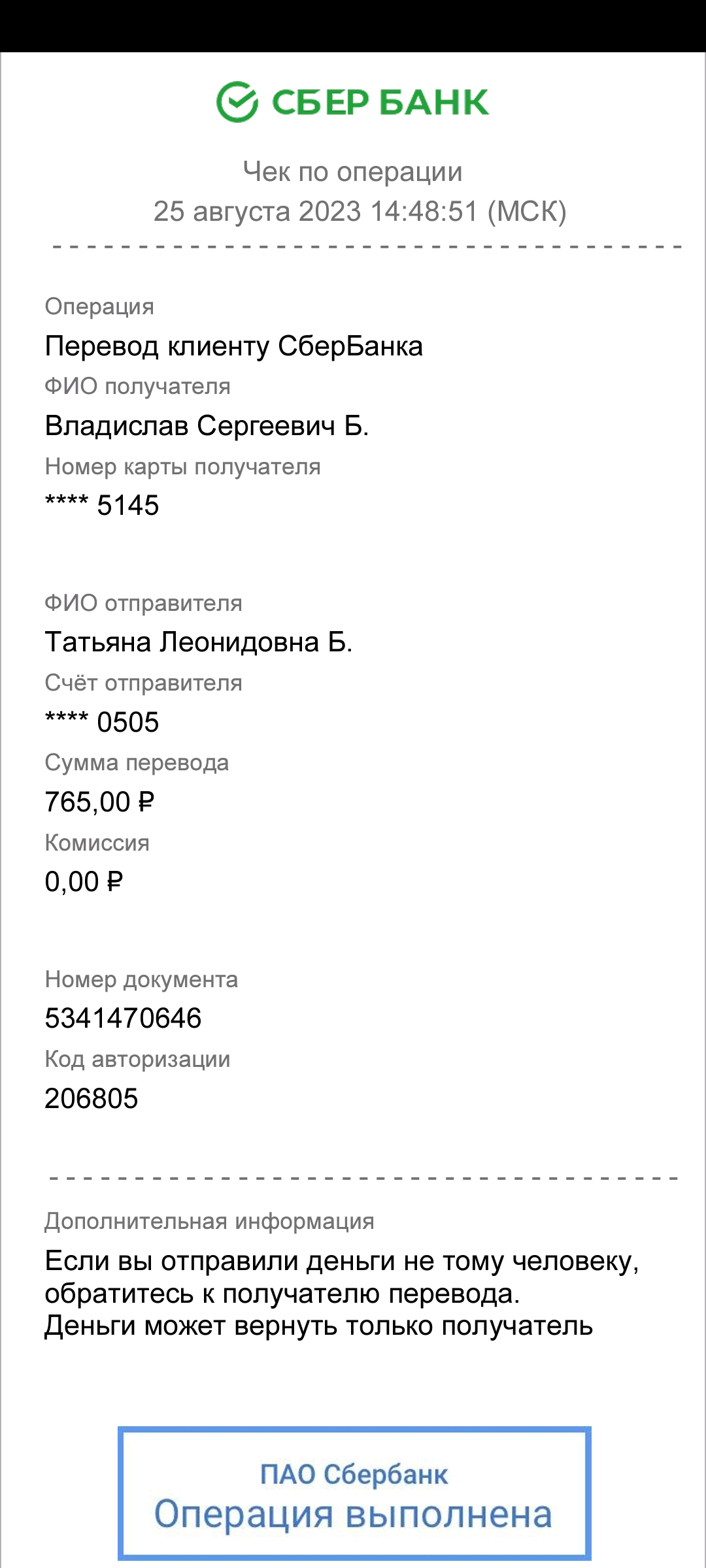Select authorization code 206805
Screen dimensions: 706x1568
point(92,1098)
